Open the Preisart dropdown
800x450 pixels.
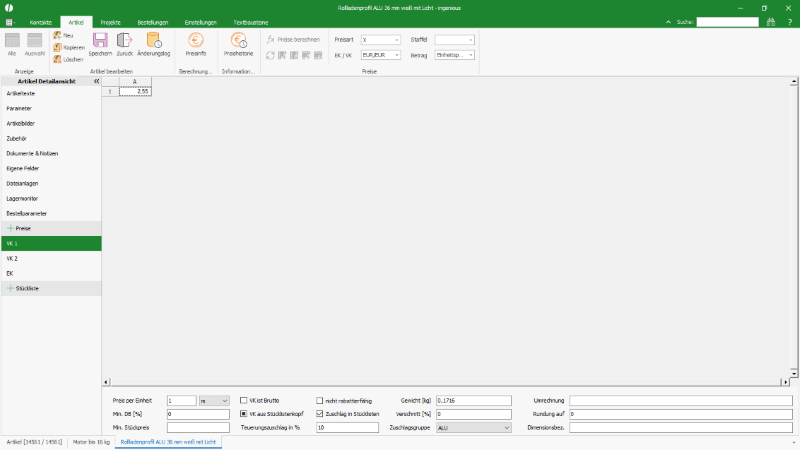click(x=381, y=40)
